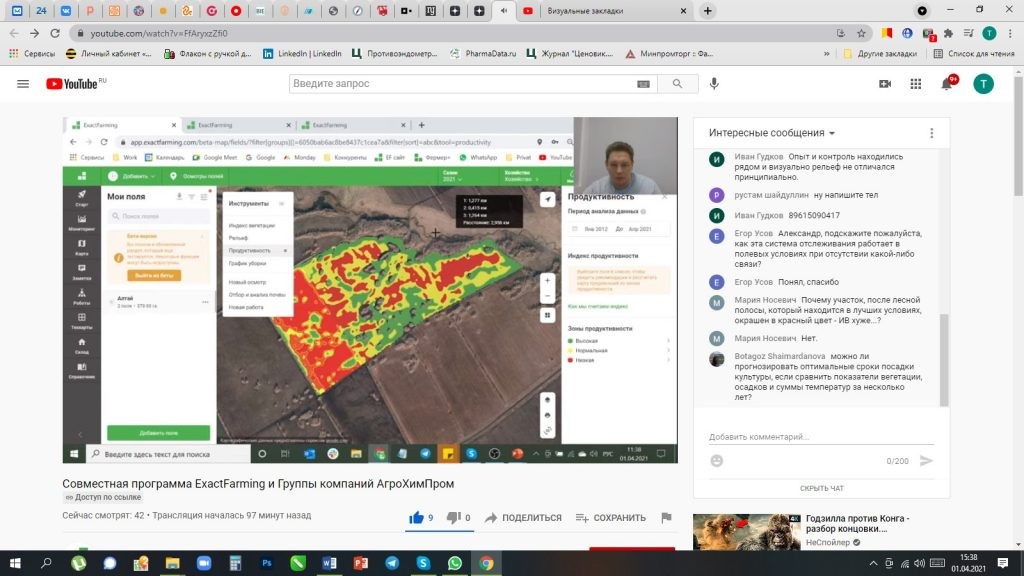
Task: Bookmark this page with the star
Action: (861, 33)
